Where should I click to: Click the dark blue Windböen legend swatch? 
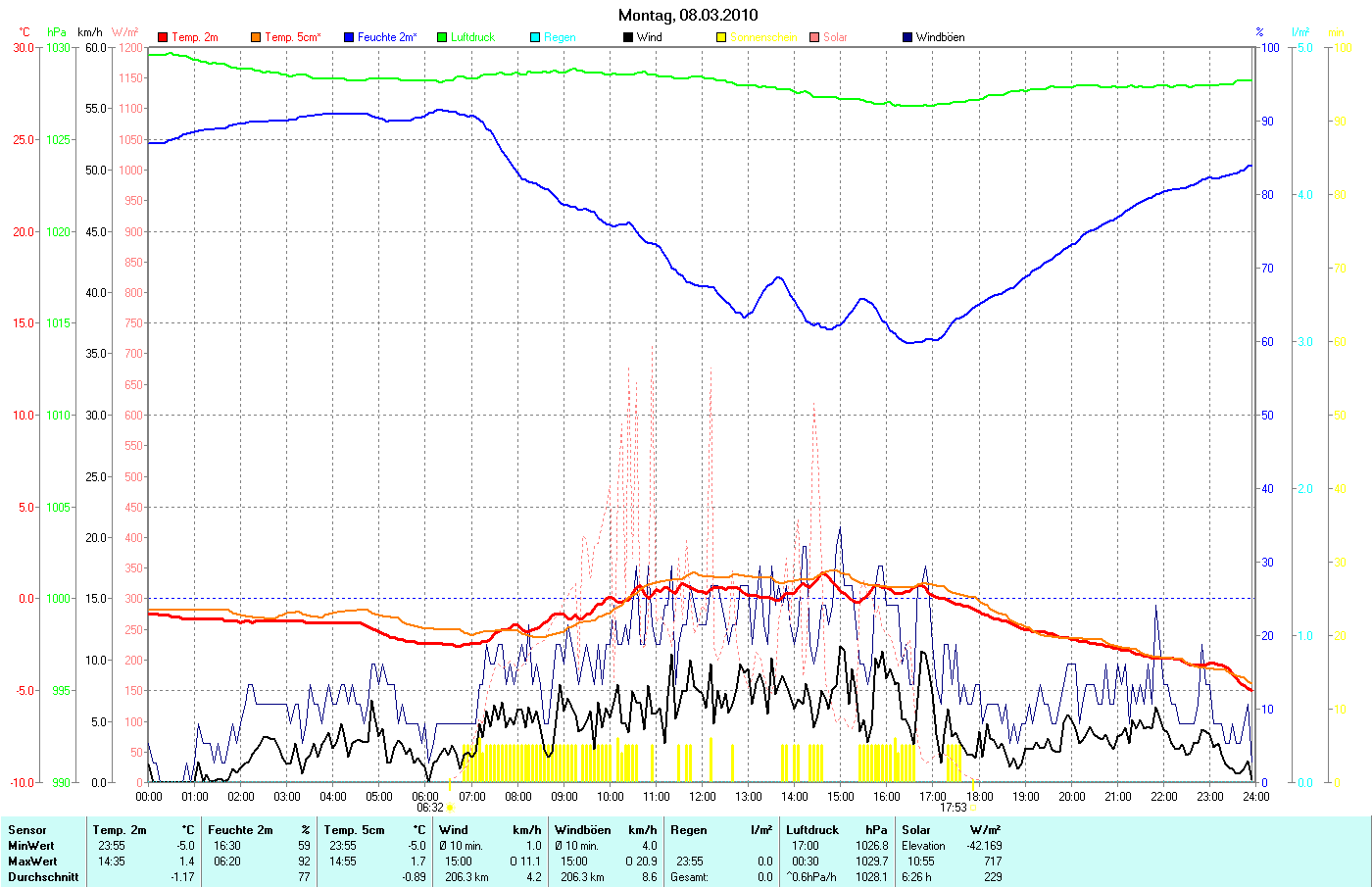(x=907, y=37)
